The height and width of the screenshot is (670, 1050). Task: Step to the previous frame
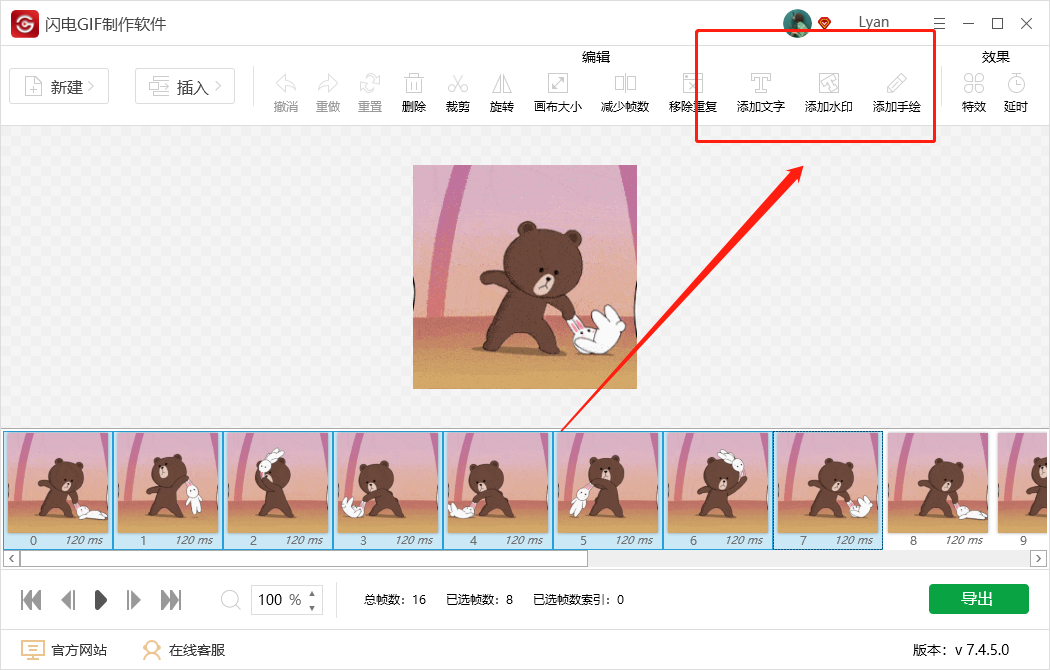68,600
